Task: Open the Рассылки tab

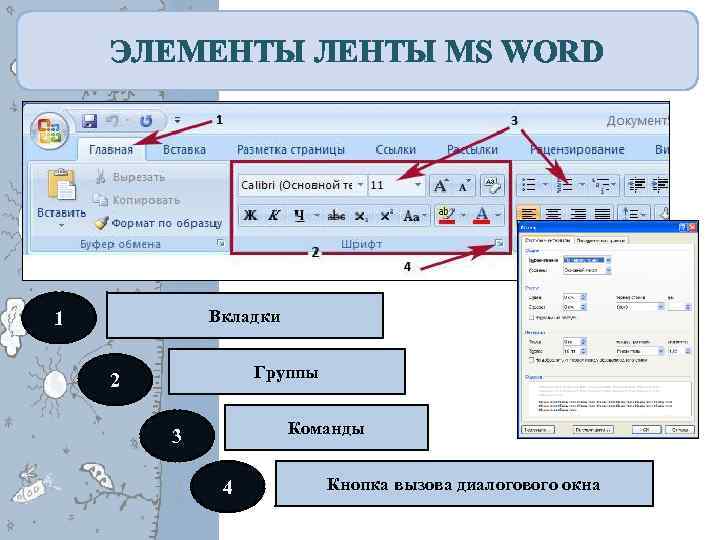Action: [472, 150]
